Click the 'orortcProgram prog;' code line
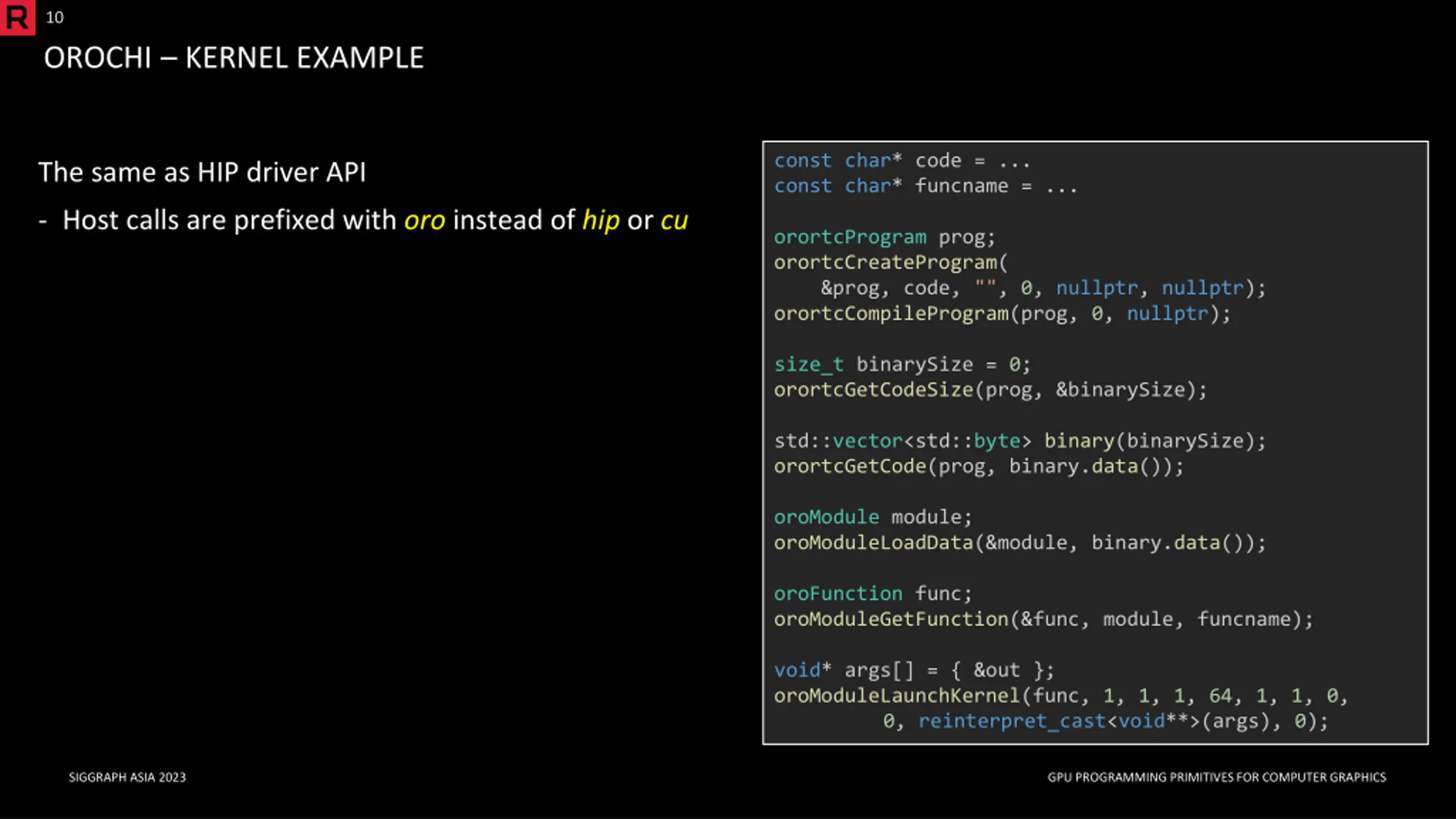This screenshot has width=1456, height=819. coord(884,237)
